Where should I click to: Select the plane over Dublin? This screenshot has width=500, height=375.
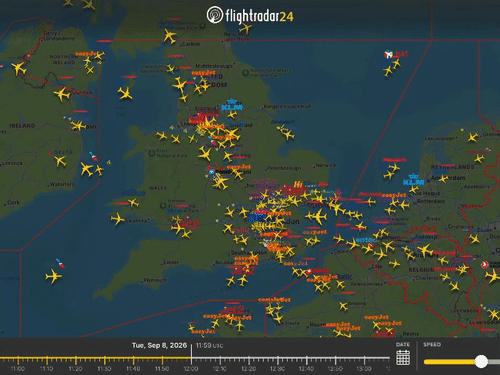[x=78, y=126]
